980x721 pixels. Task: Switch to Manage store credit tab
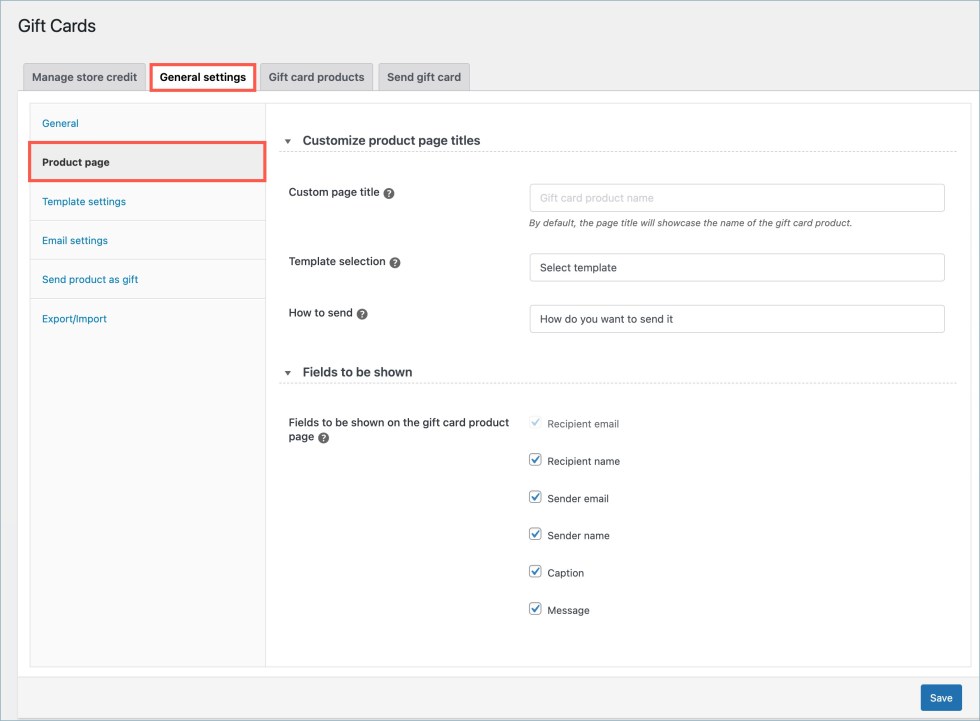click(84, 77)
